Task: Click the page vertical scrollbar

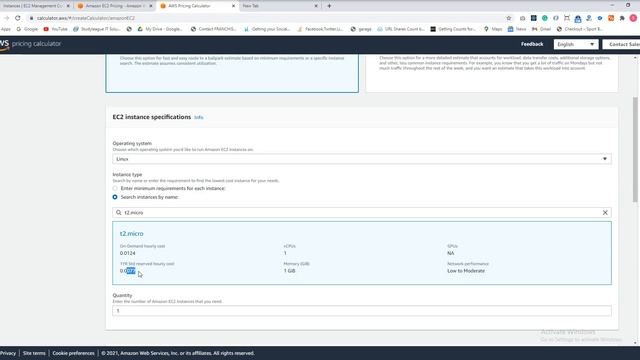Action: (x=635, y=149)
